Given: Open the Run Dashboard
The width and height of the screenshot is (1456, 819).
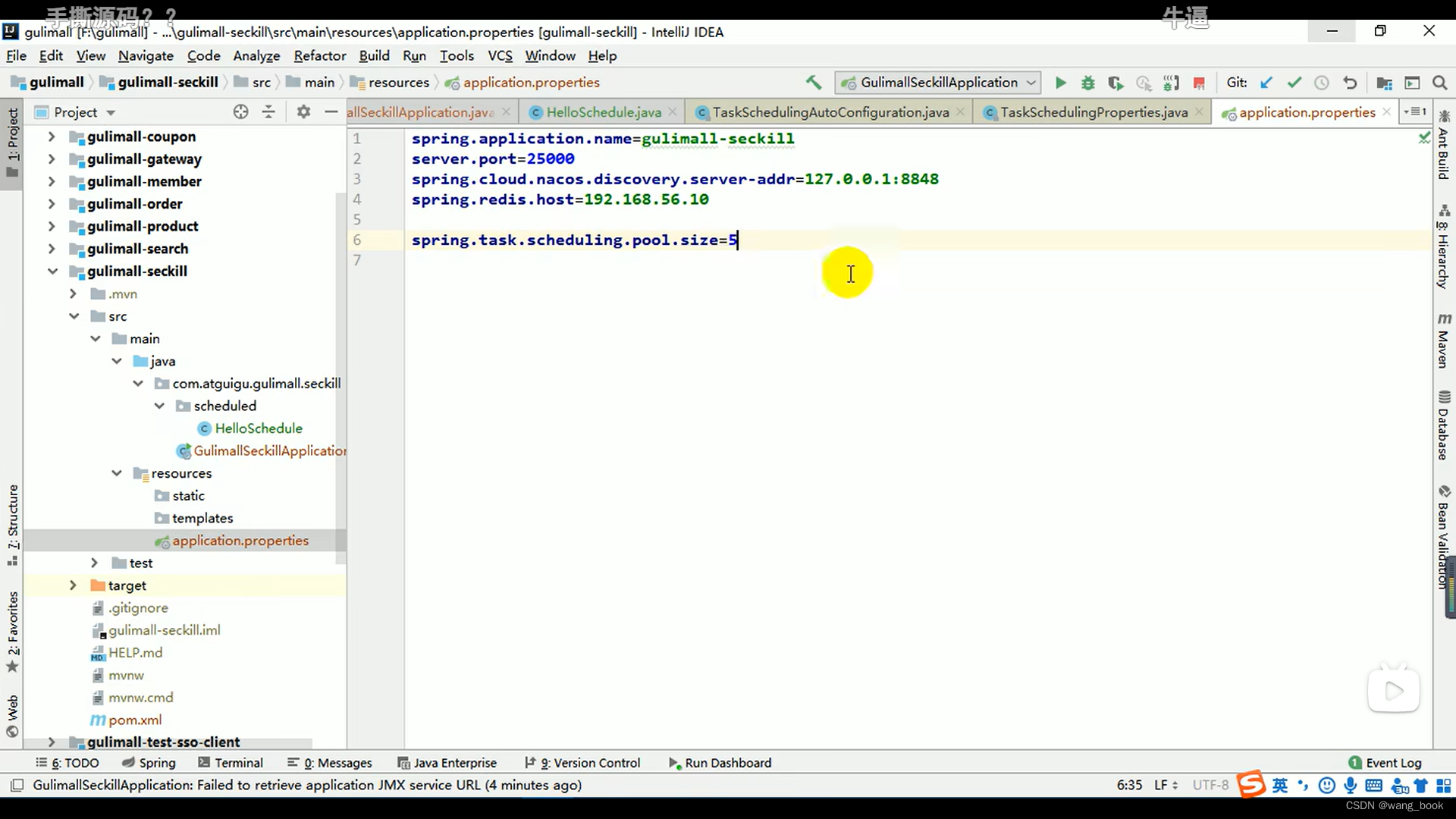Looking at the screenshot, I should 720,763.
